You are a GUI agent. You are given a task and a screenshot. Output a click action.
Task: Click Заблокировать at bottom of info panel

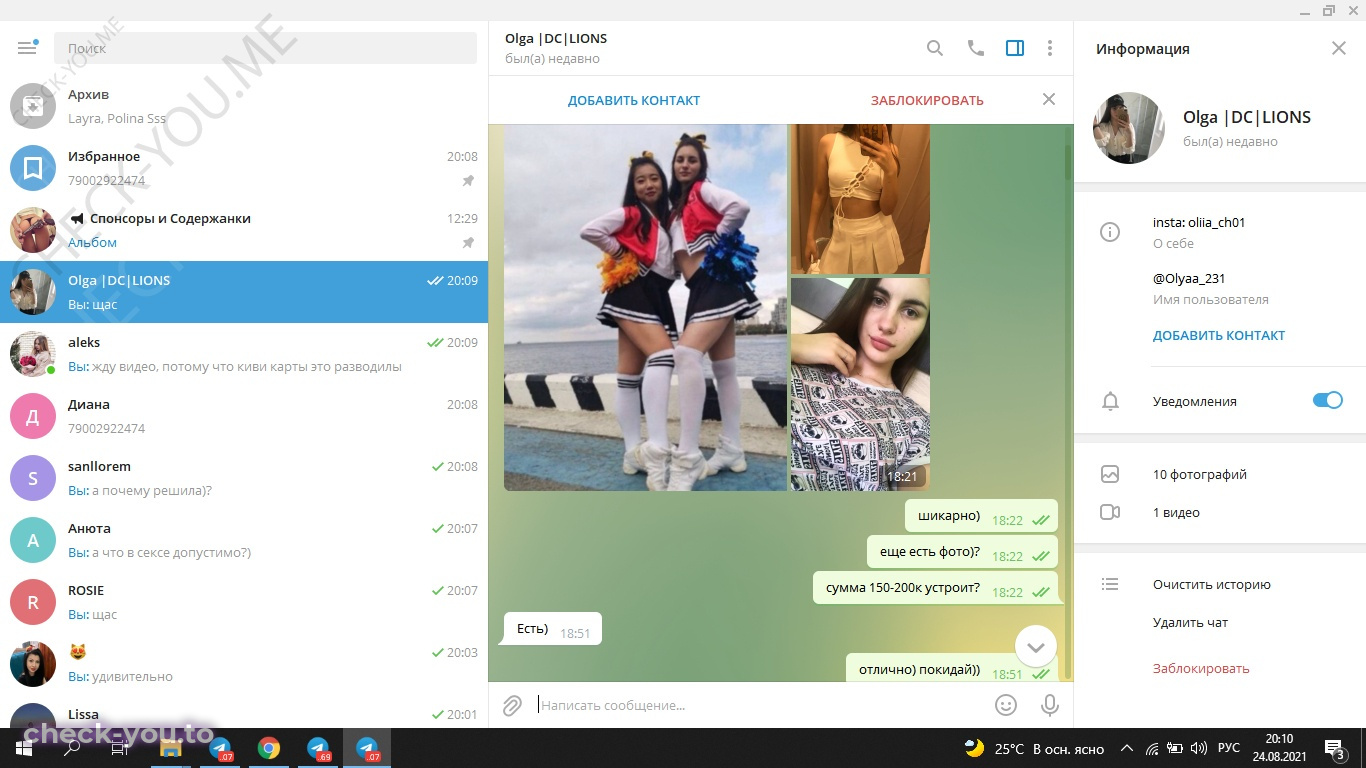click(1201, 668)
